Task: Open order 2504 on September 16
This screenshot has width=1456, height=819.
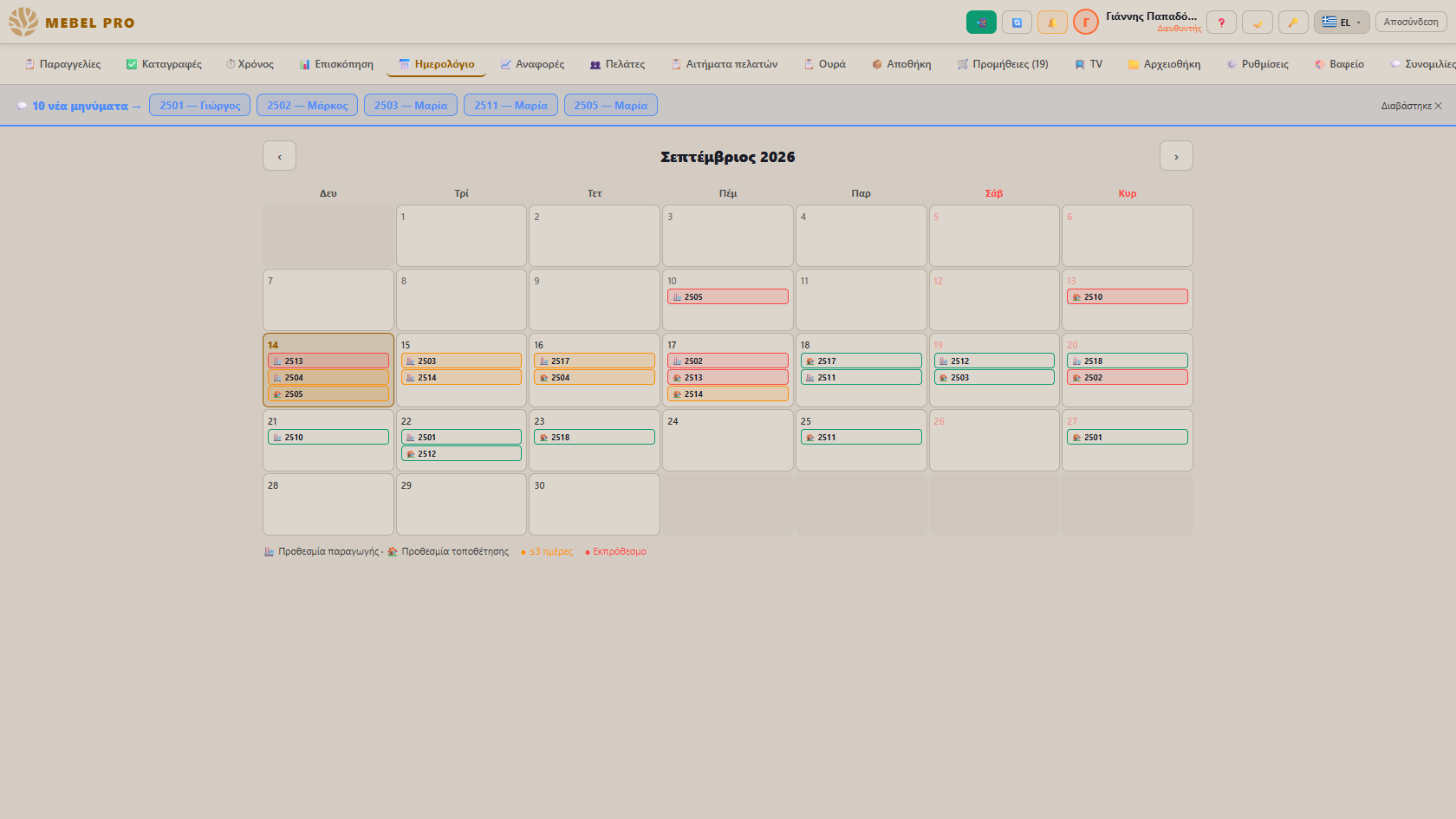Action: (595, 377)
